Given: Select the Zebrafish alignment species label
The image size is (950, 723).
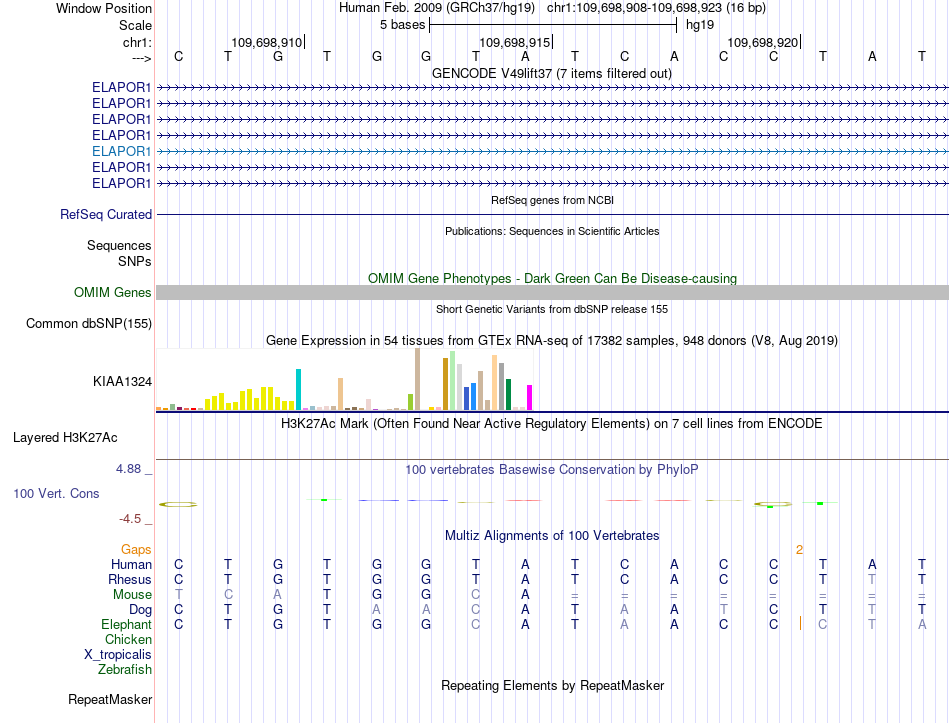Looking at the screenshot, I should (125, 670).
